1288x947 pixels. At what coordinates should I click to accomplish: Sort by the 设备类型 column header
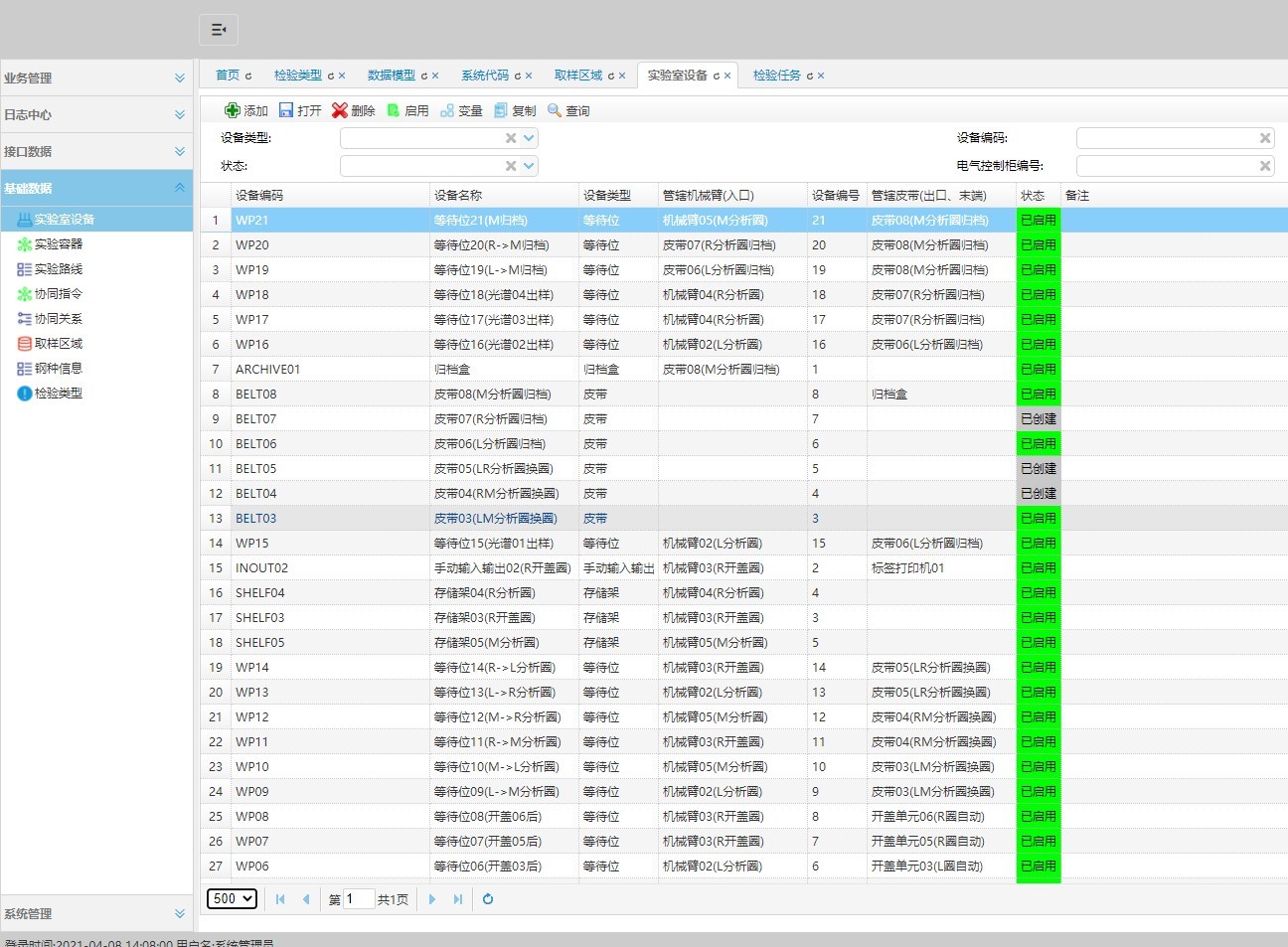click(618, 196)
